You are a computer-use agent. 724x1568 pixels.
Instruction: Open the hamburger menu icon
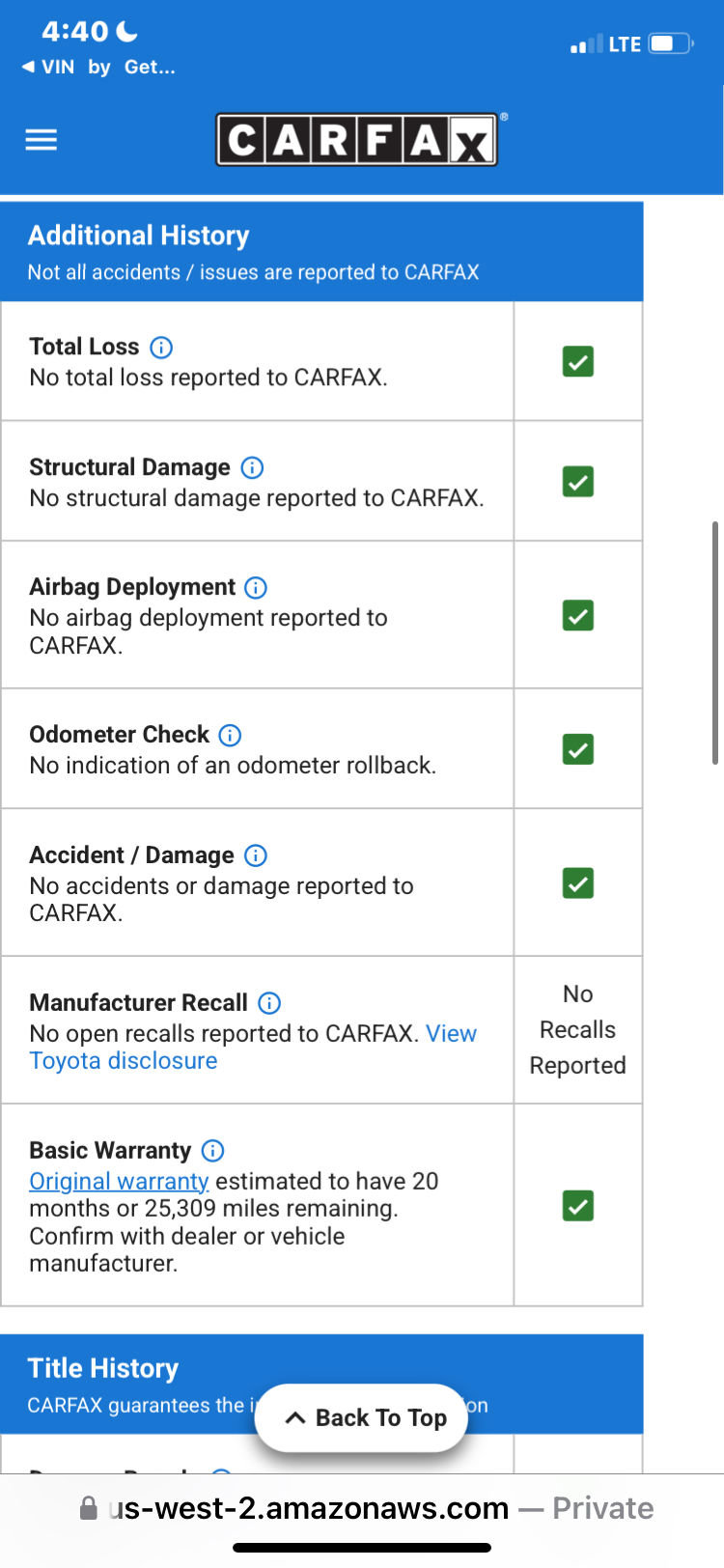[x=41, y=140]
